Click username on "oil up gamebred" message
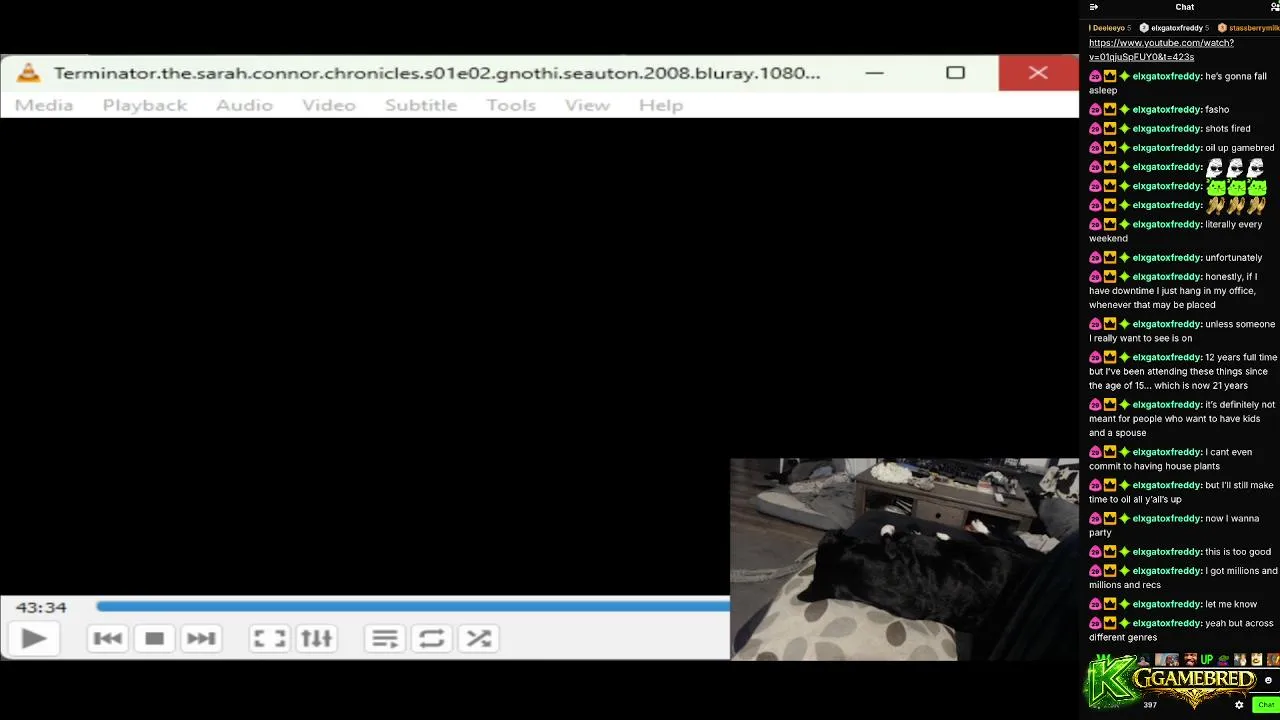Screen dimensions: 1280x720 1166,148
